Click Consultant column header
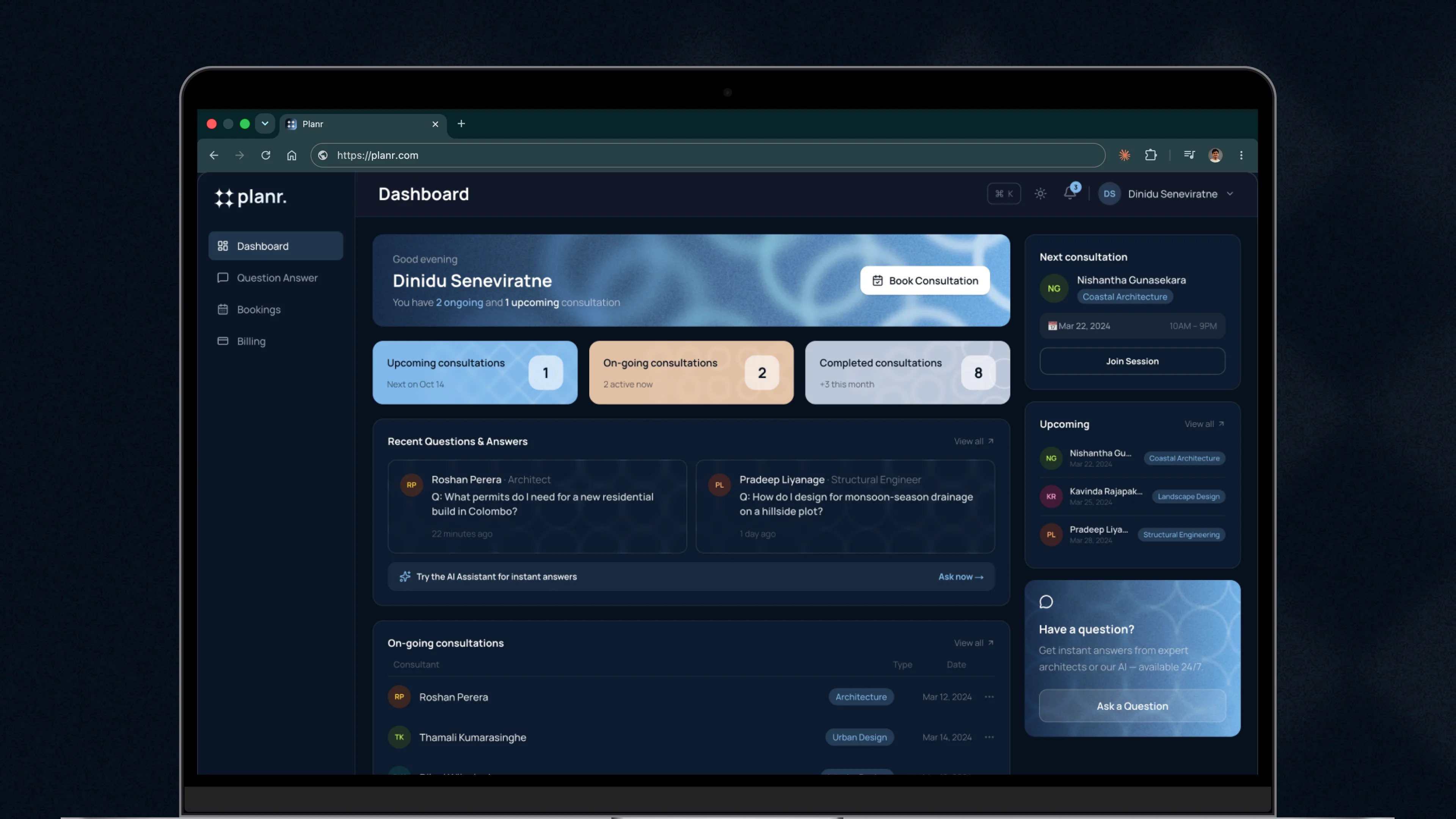This screenshot has width=1456, height=819. [416, 664]
